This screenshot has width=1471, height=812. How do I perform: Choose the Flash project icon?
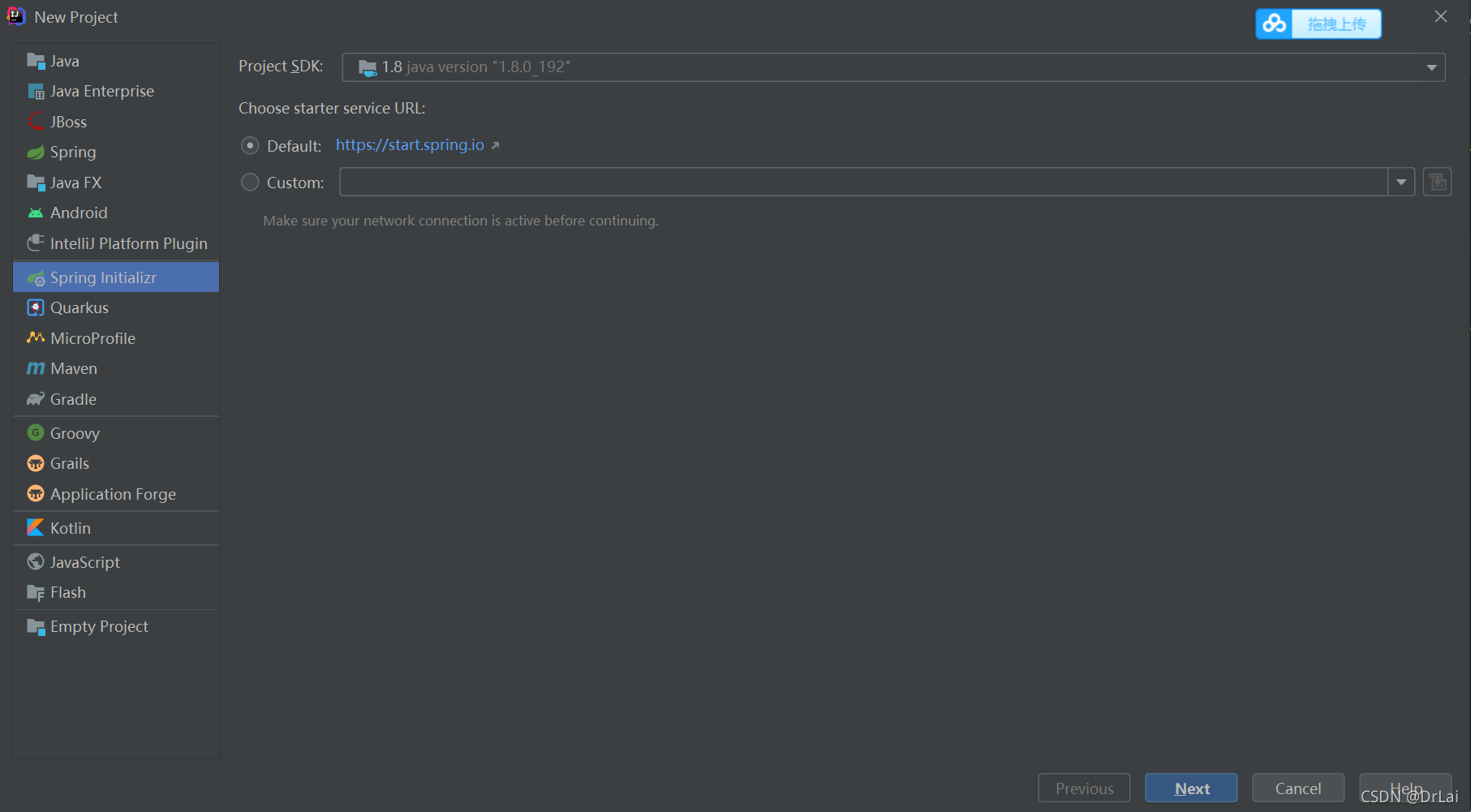click(x=36, y=592)
